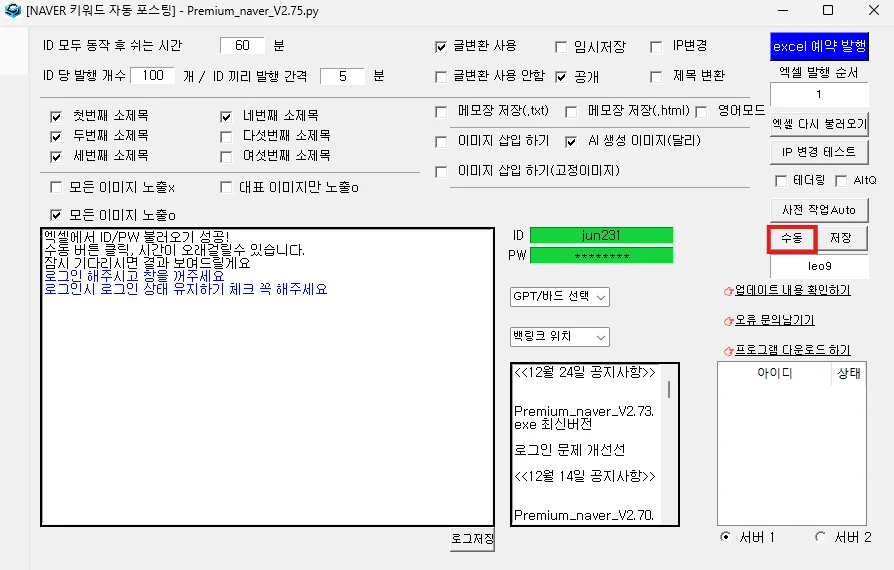The width and height of the screenshot is (894, 570).
Task: Select 서버 2 radio button
Action: click(820, 537)
